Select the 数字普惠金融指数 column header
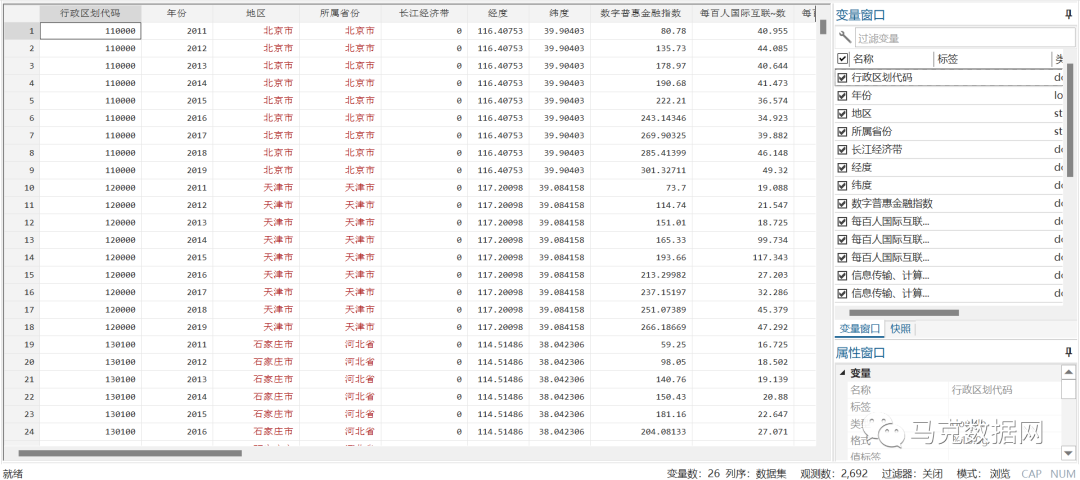The image size is (1080, 480). point(641,14)
